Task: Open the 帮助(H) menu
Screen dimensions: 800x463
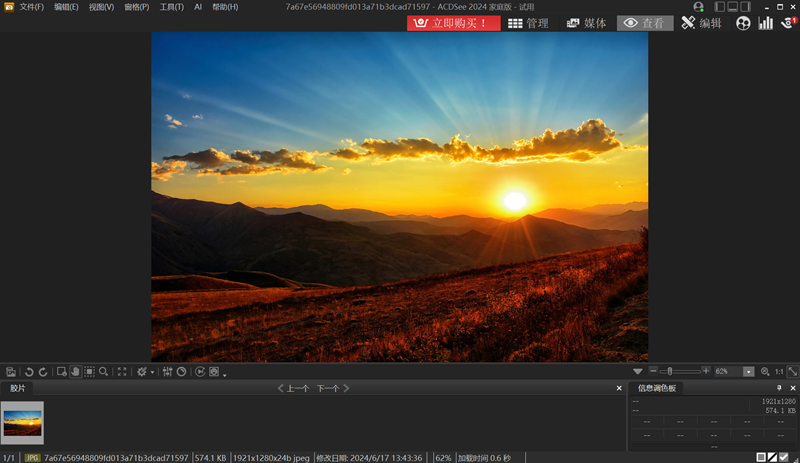Action: pyautogui.click(x=225, y=7)
